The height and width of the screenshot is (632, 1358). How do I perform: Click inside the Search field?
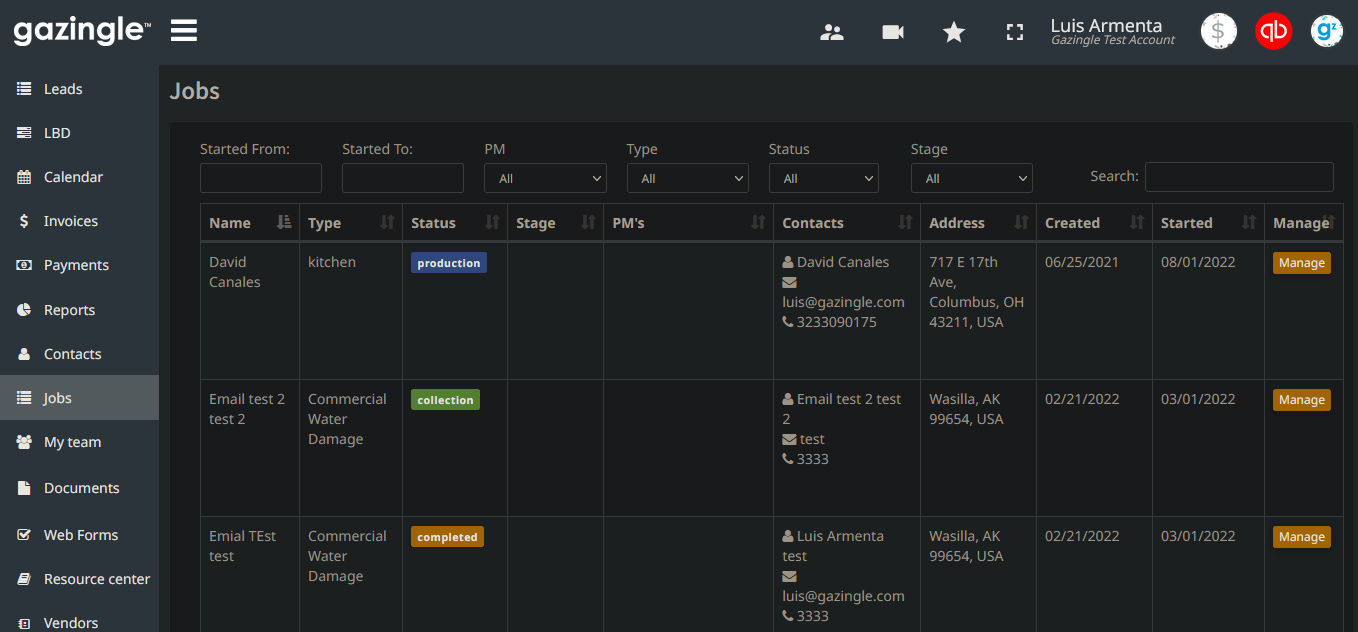(x=1239, y=177)
